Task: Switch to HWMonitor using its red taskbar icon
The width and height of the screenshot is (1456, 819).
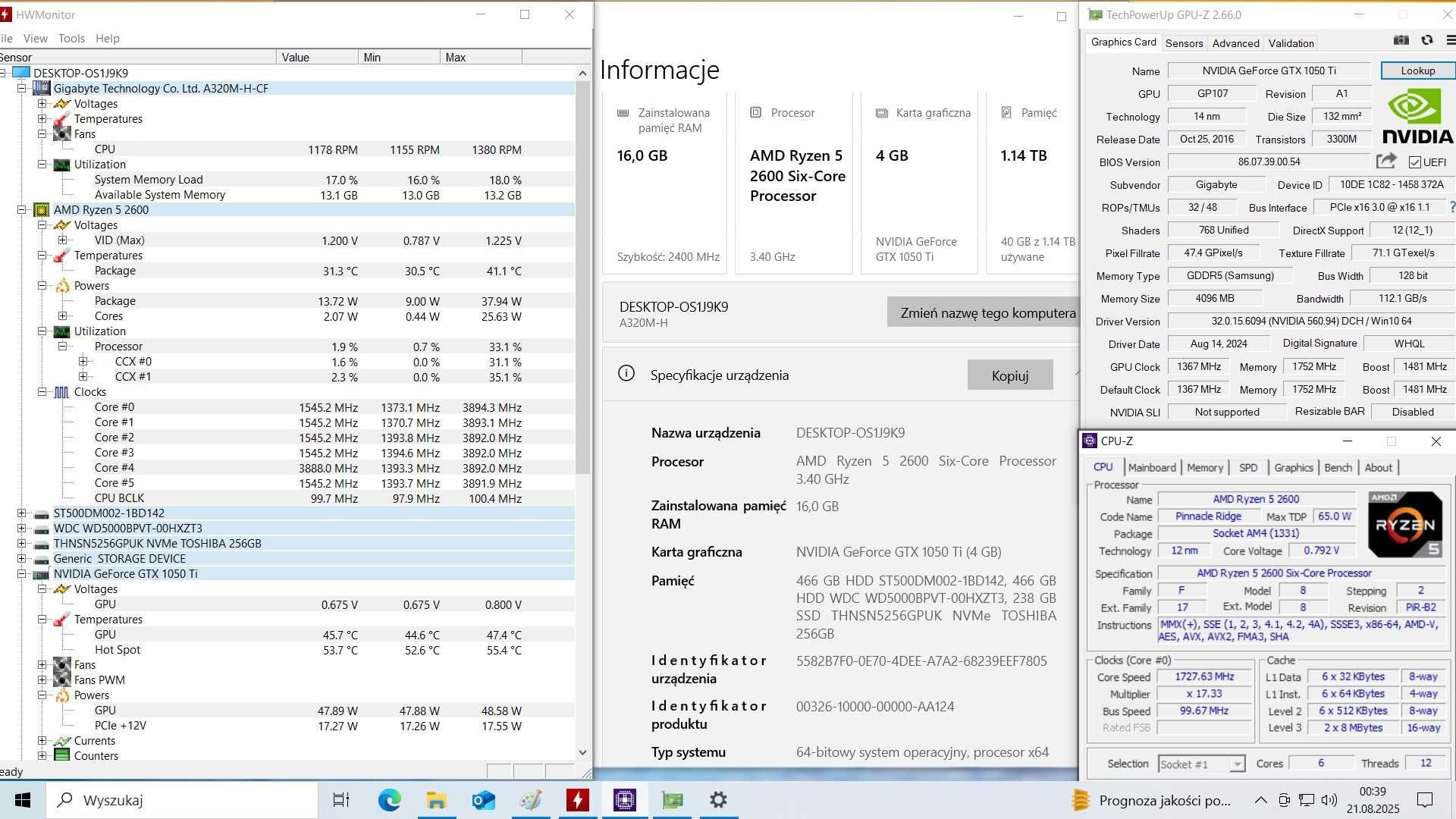Action: [x=578, y=800]
